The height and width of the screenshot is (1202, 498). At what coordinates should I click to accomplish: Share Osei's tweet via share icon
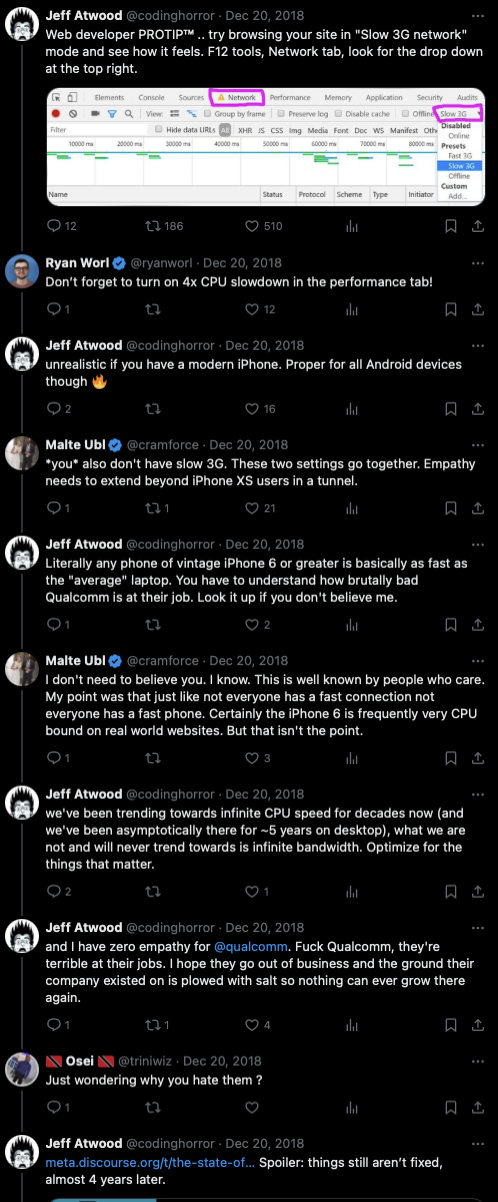click(479, 1108)
